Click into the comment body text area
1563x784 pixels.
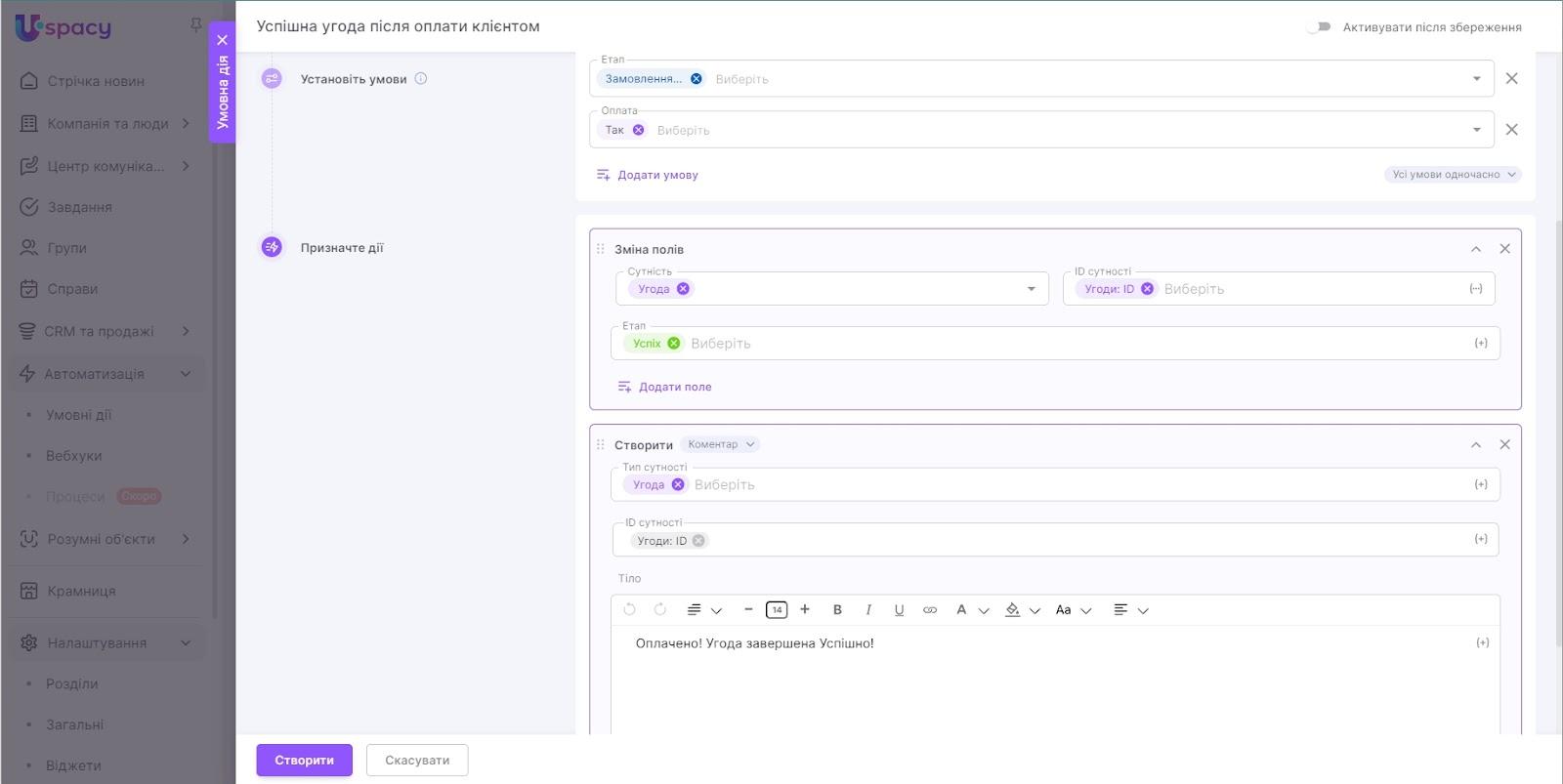(1055, 681)
